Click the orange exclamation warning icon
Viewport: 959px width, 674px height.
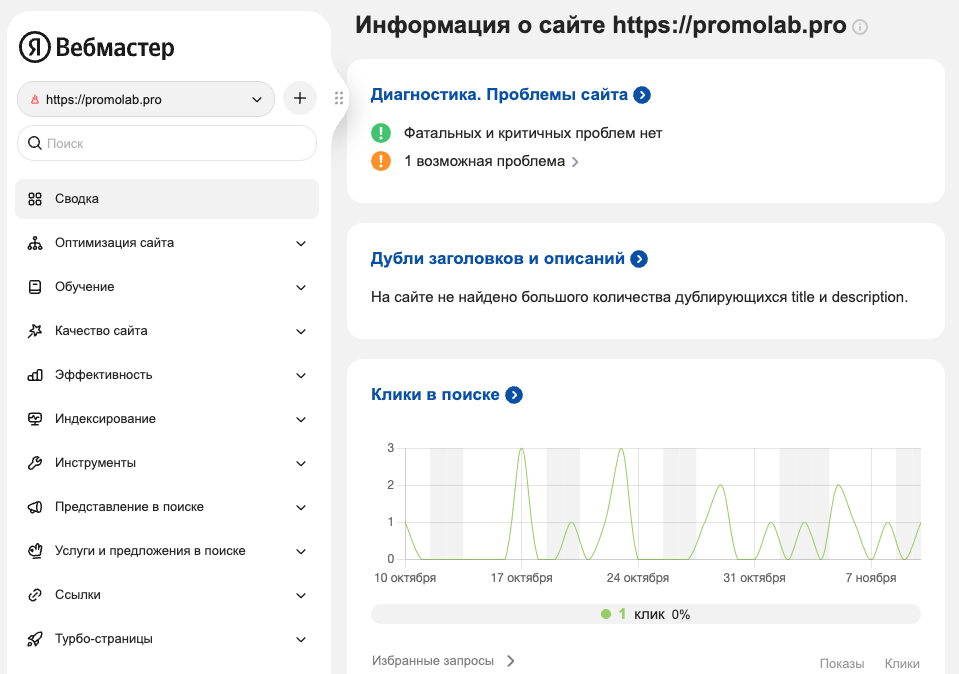click(380, 161)
